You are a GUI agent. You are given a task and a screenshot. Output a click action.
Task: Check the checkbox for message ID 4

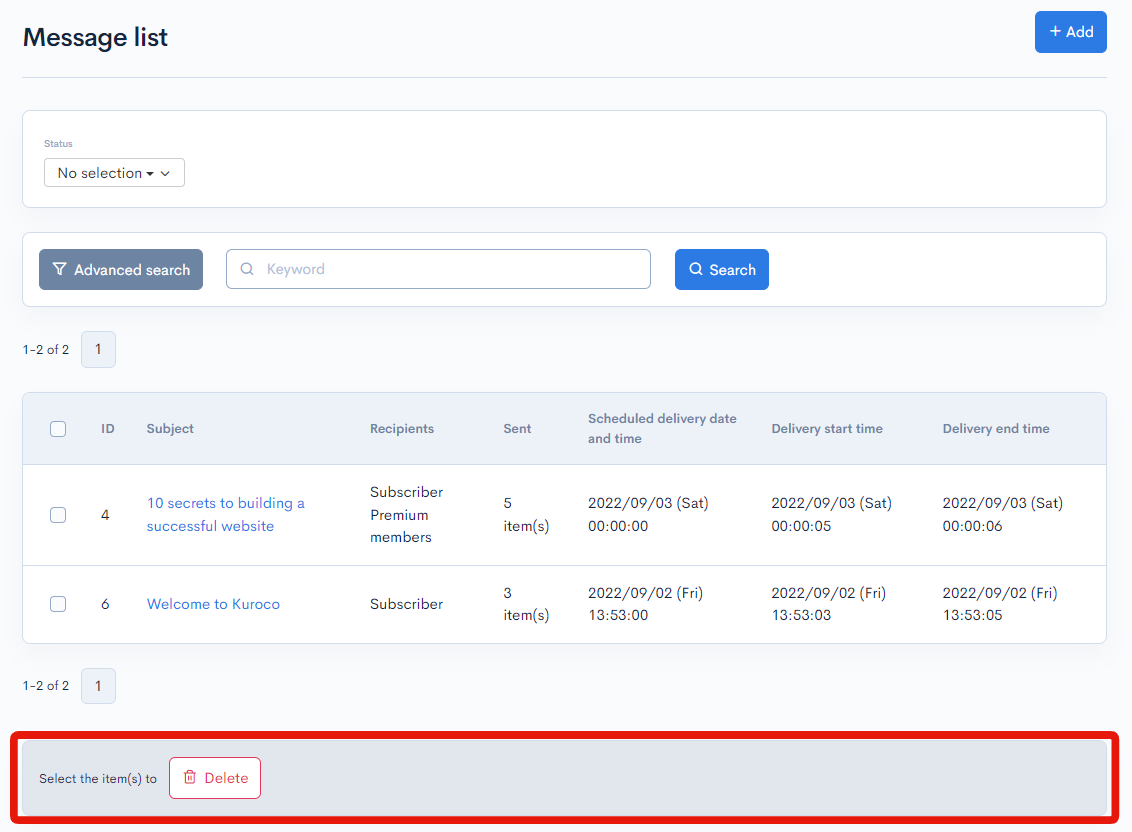tap(58, 514)
